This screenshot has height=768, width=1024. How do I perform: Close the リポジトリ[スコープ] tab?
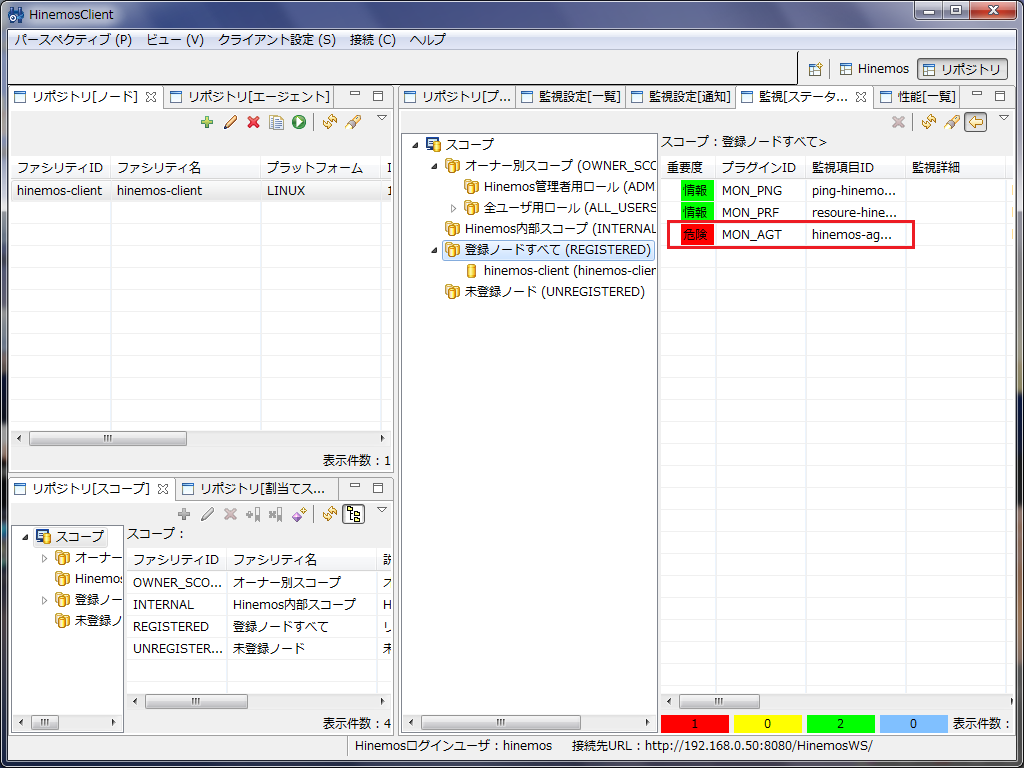pos(163,488)
